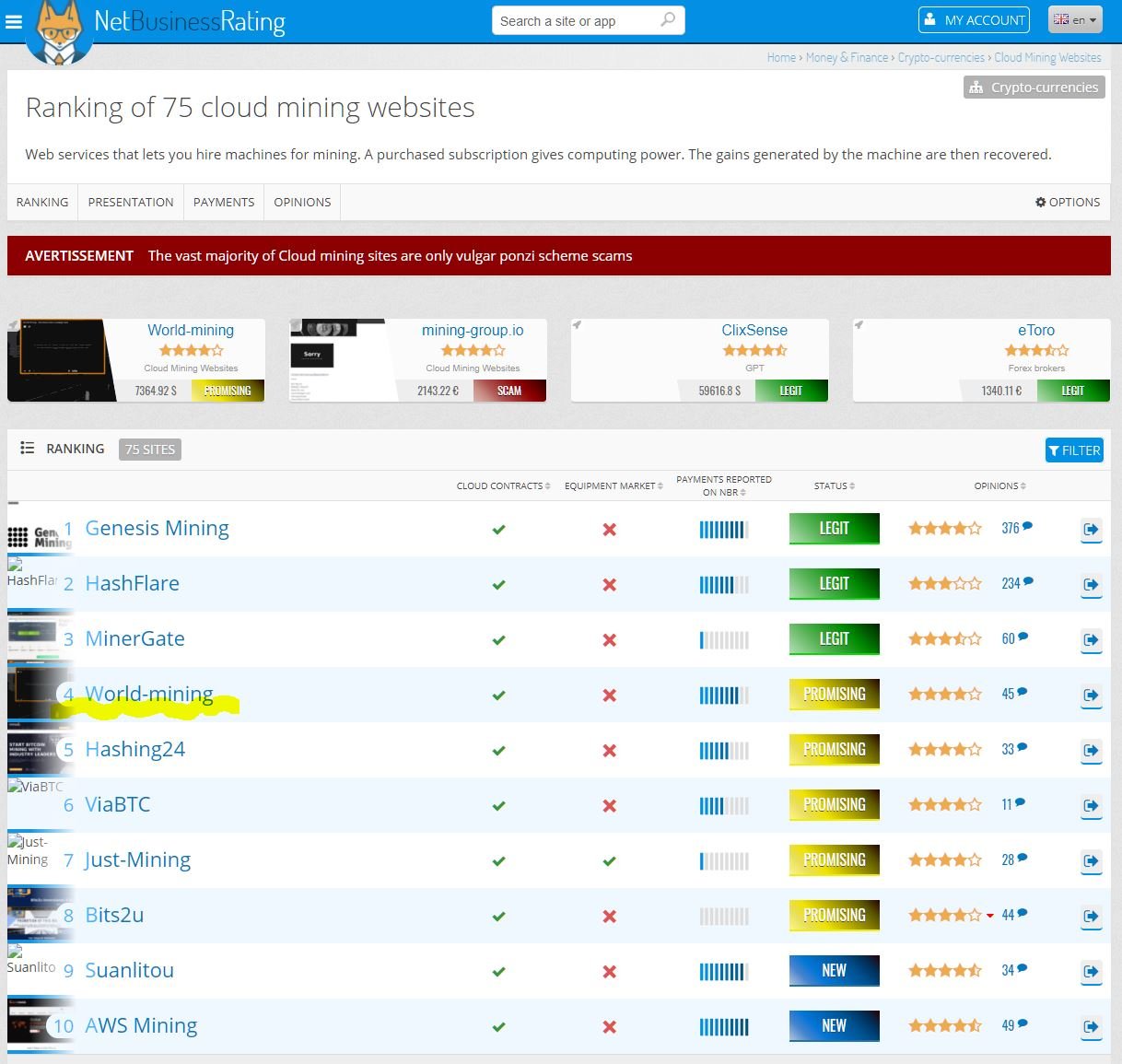Screen dimensions: 1122x1064
Task: Open Genesis Mining external link icon
Action: coord(1092,529)
